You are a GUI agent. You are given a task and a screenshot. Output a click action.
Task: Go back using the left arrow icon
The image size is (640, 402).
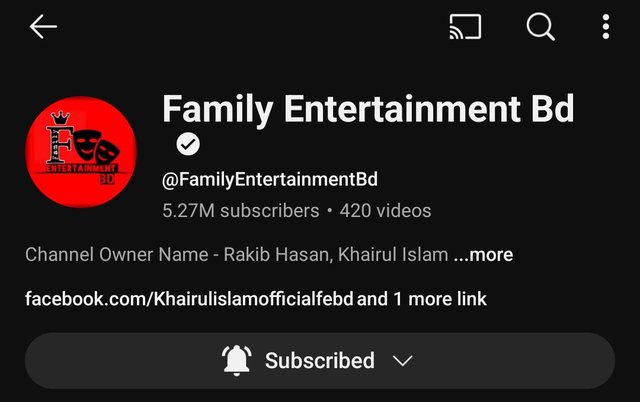43,27
